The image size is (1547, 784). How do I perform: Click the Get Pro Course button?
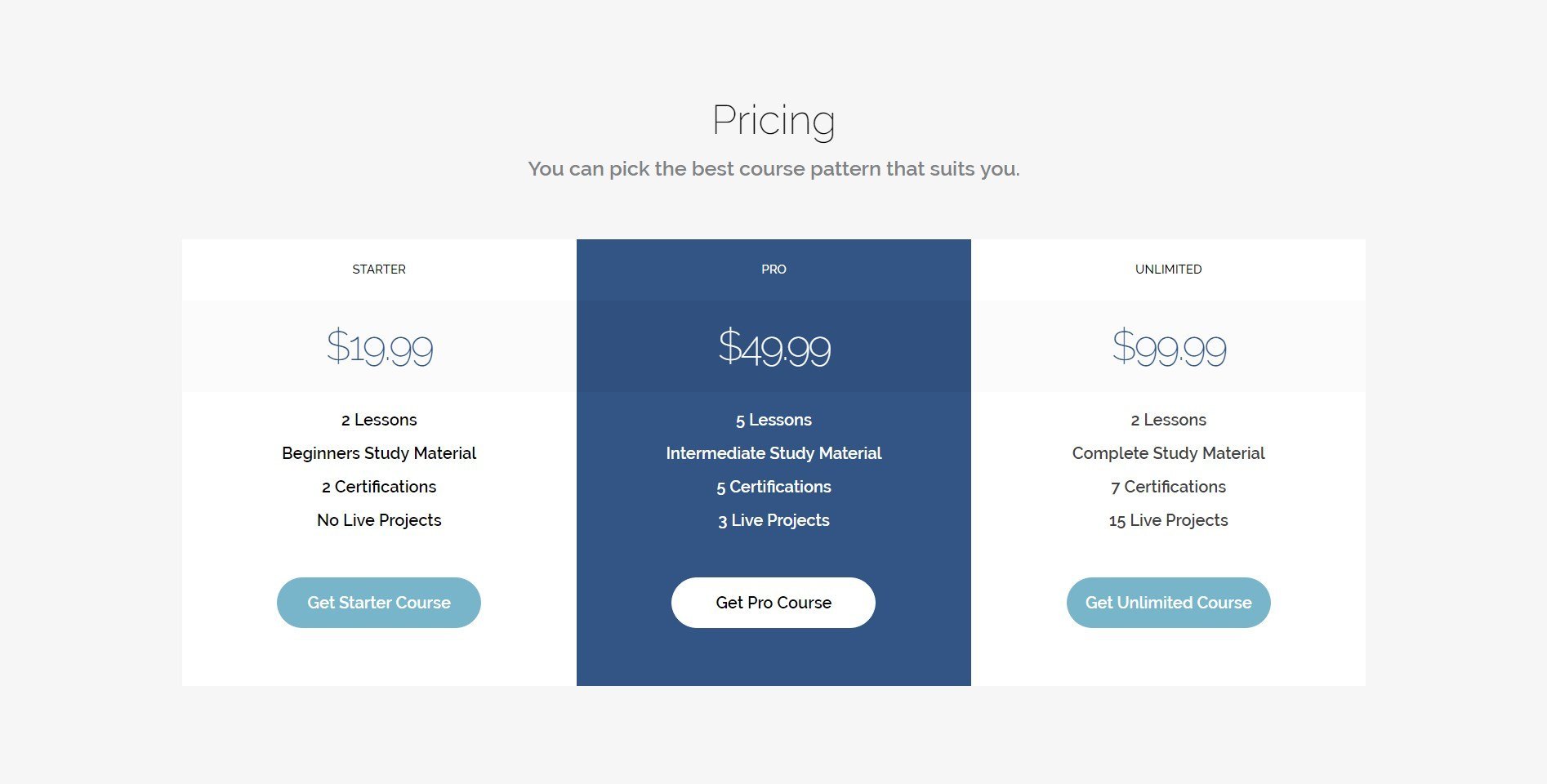point(773,603)
